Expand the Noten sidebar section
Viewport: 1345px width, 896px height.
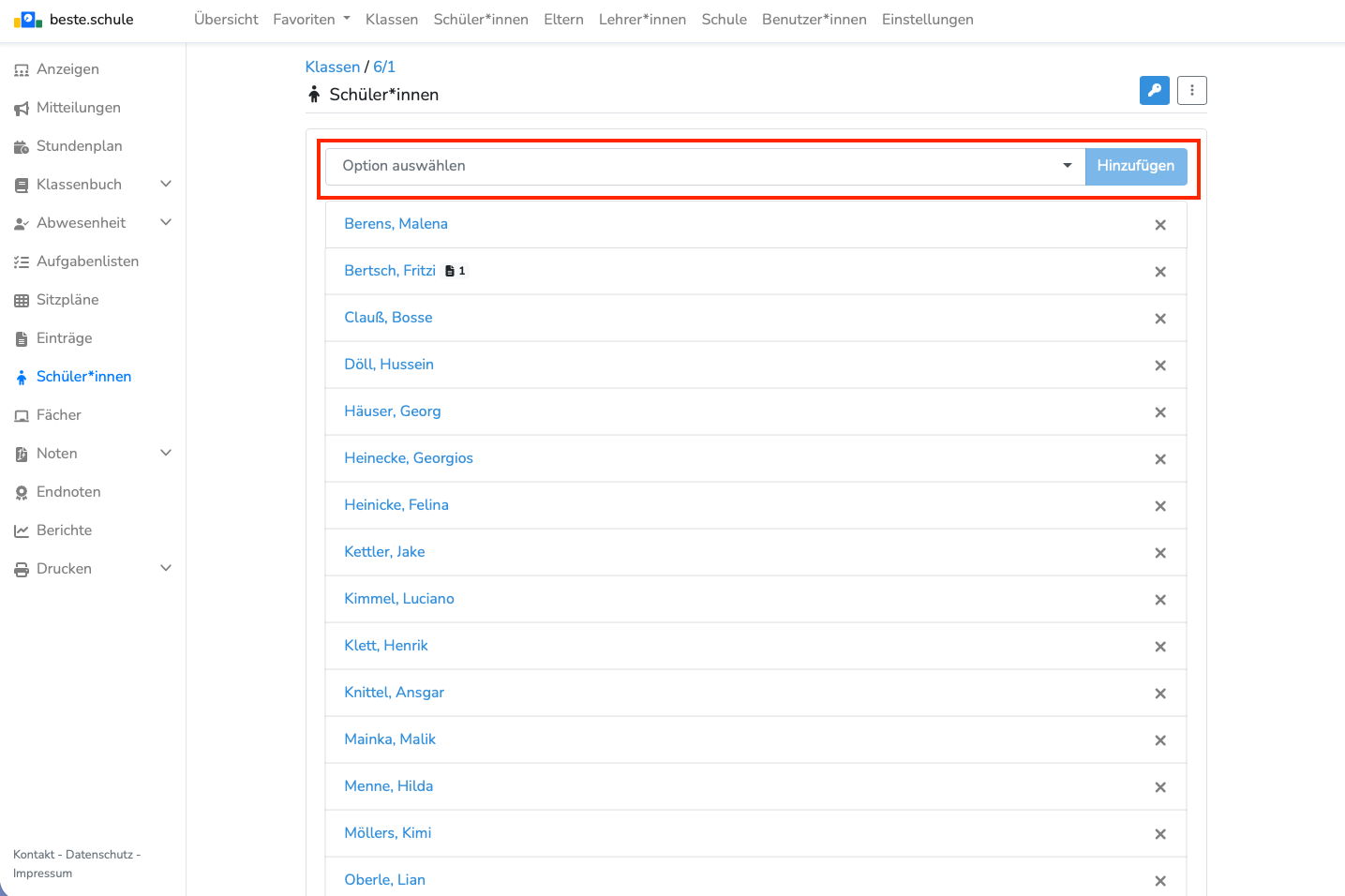coord(166,454)
